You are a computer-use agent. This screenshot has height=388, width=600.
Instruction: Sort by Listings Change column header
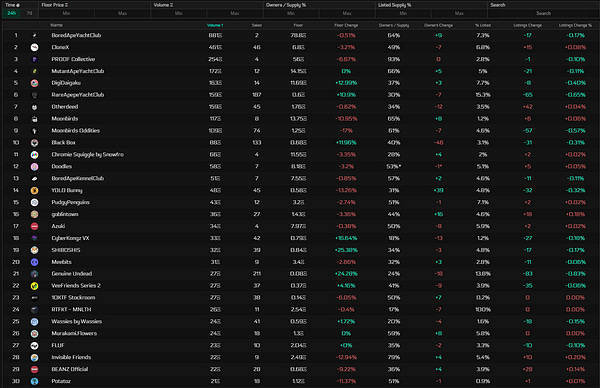527,25
